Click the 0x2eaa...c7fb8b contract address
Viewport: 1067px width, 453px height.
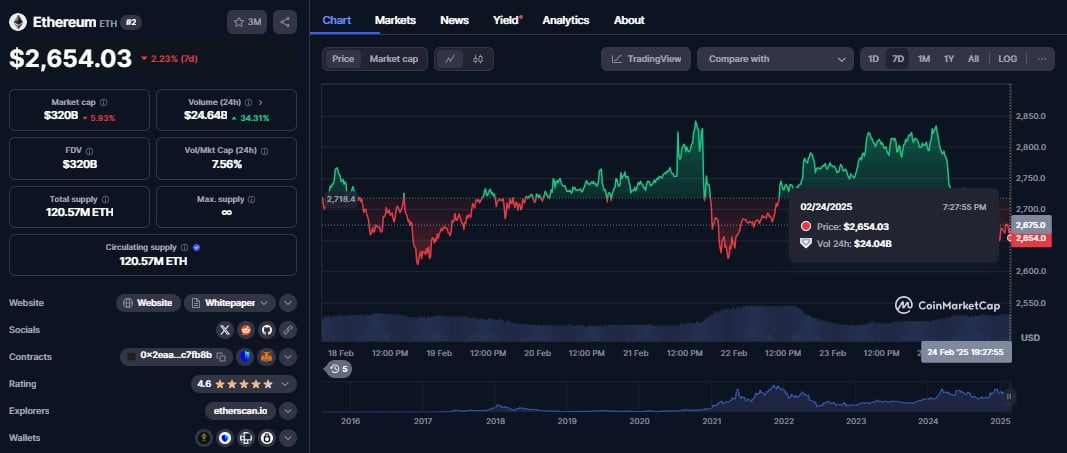[x=176, y=356]
